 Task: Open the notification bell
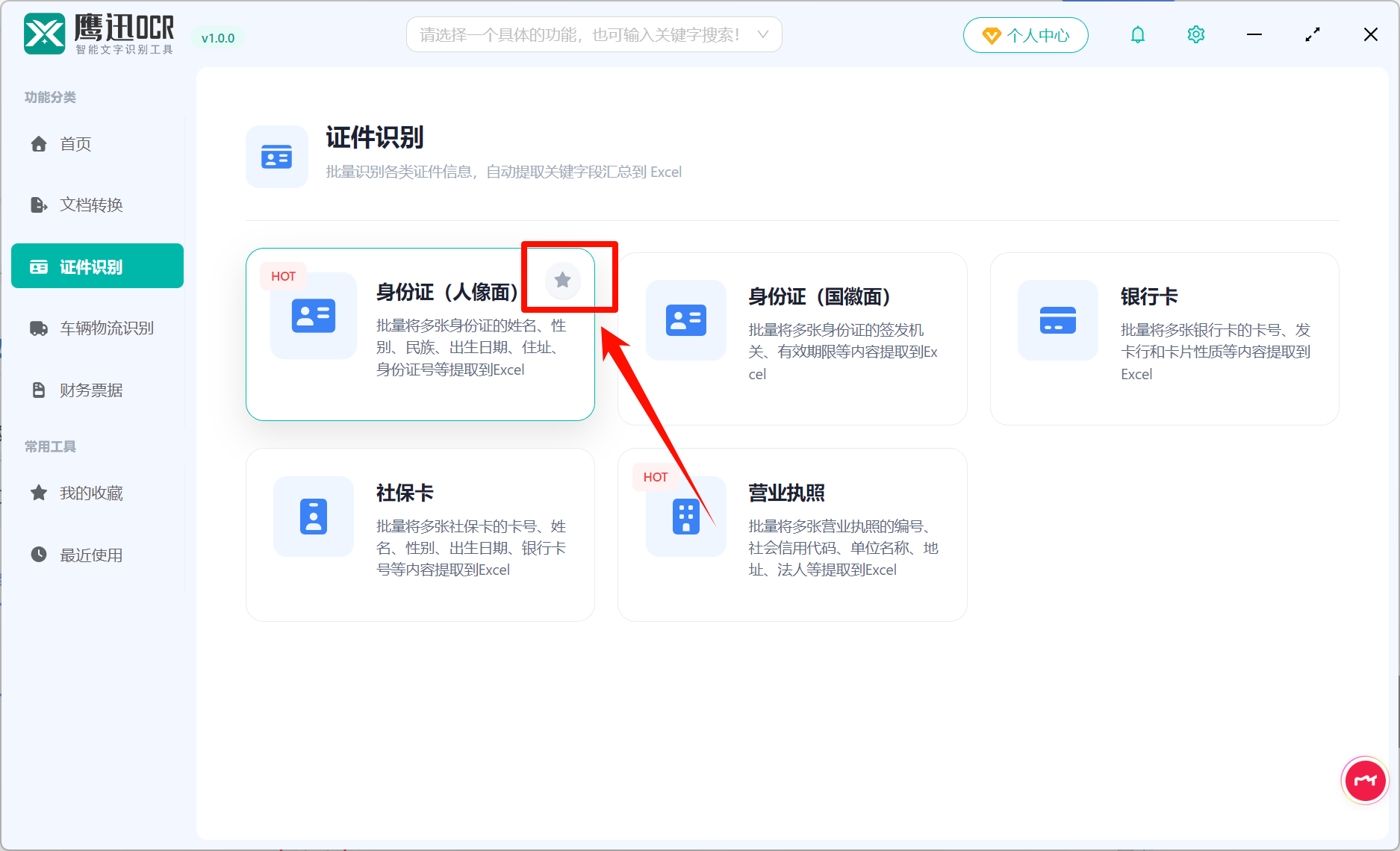[1137, 34]
